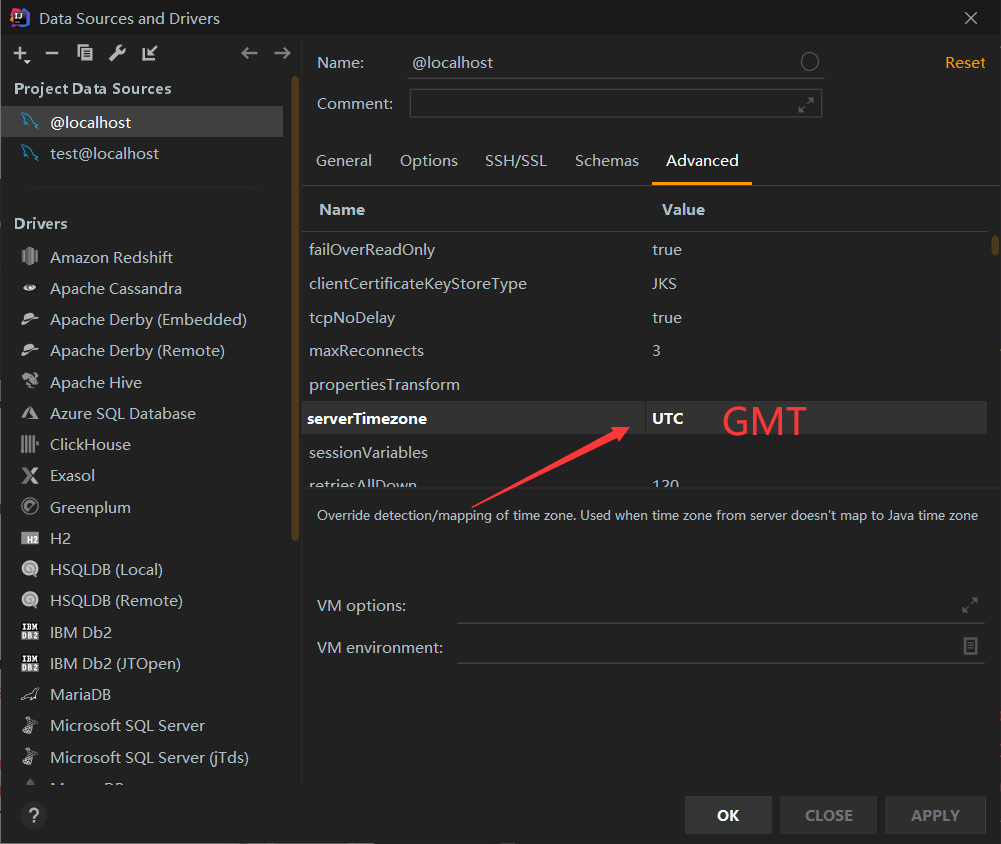Click the Value column header
1001x844 pixels.
683,210
